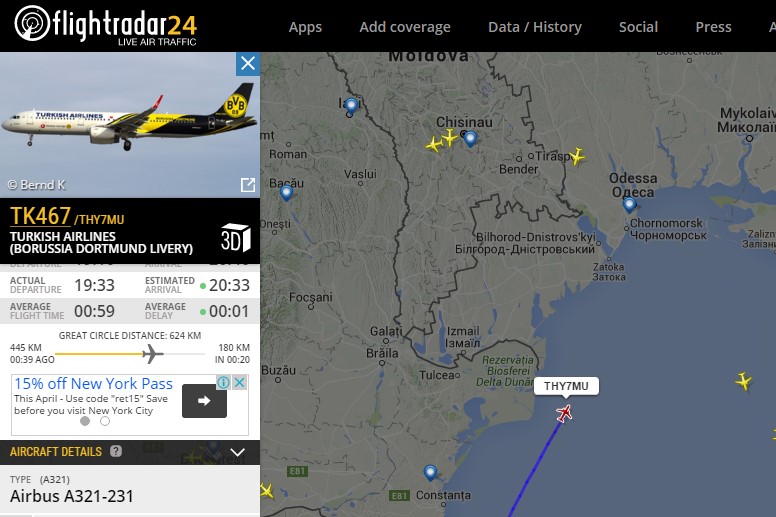Screen dimensions: 776x517
Task: Open the Aircraft Details help question icon
Action: [x=116, y=451]
